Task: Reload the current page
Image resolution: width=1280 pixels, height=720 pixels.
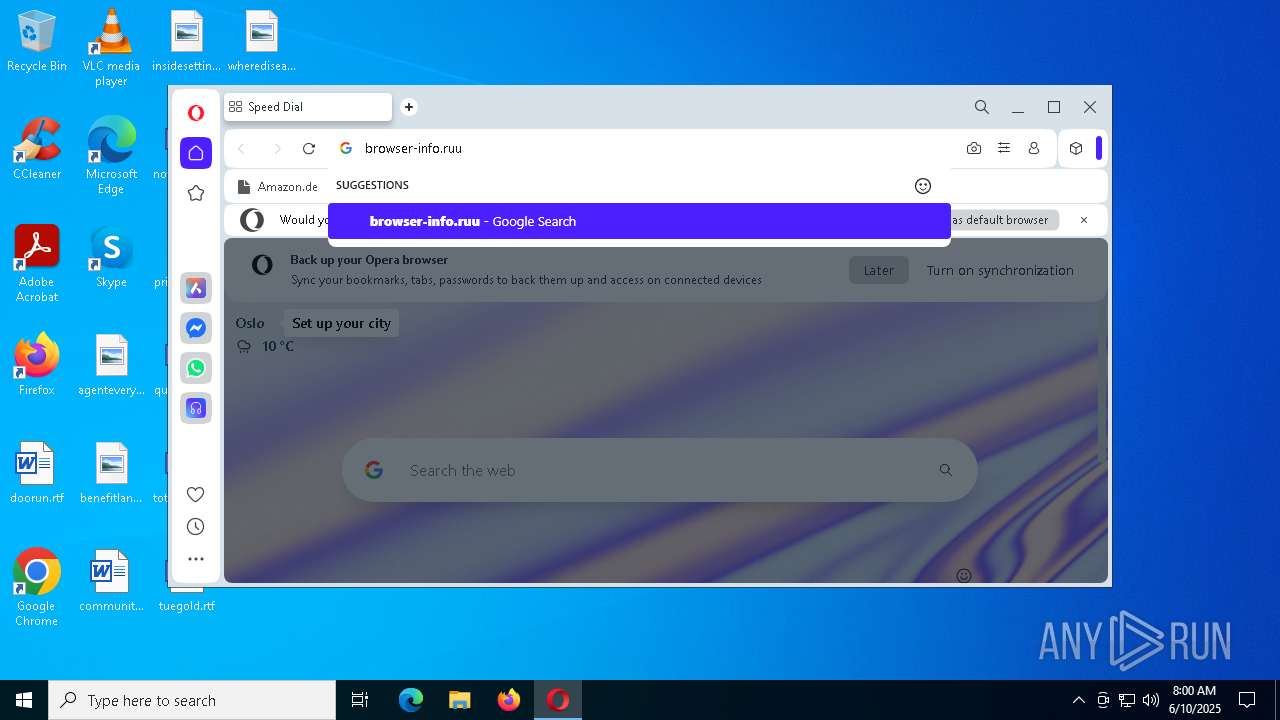Action: pos(309,148)
